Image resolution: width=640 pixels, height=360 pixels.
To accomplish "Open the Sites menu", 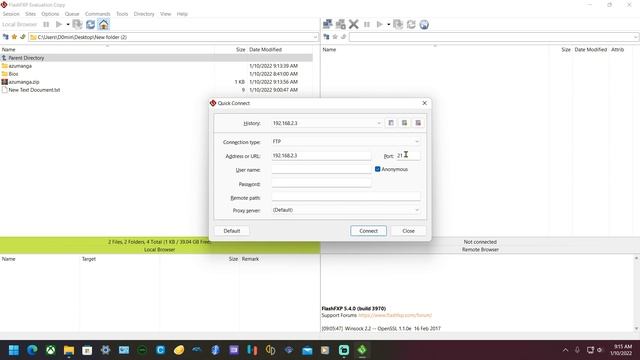I will (x=31, y=14).
